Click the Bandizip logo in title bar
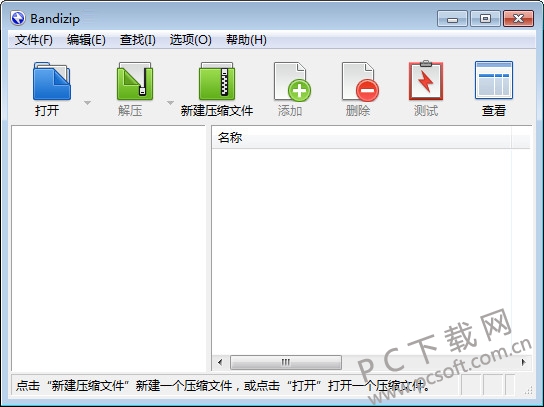This screenshot has width=544, height=407. point(17,18)
